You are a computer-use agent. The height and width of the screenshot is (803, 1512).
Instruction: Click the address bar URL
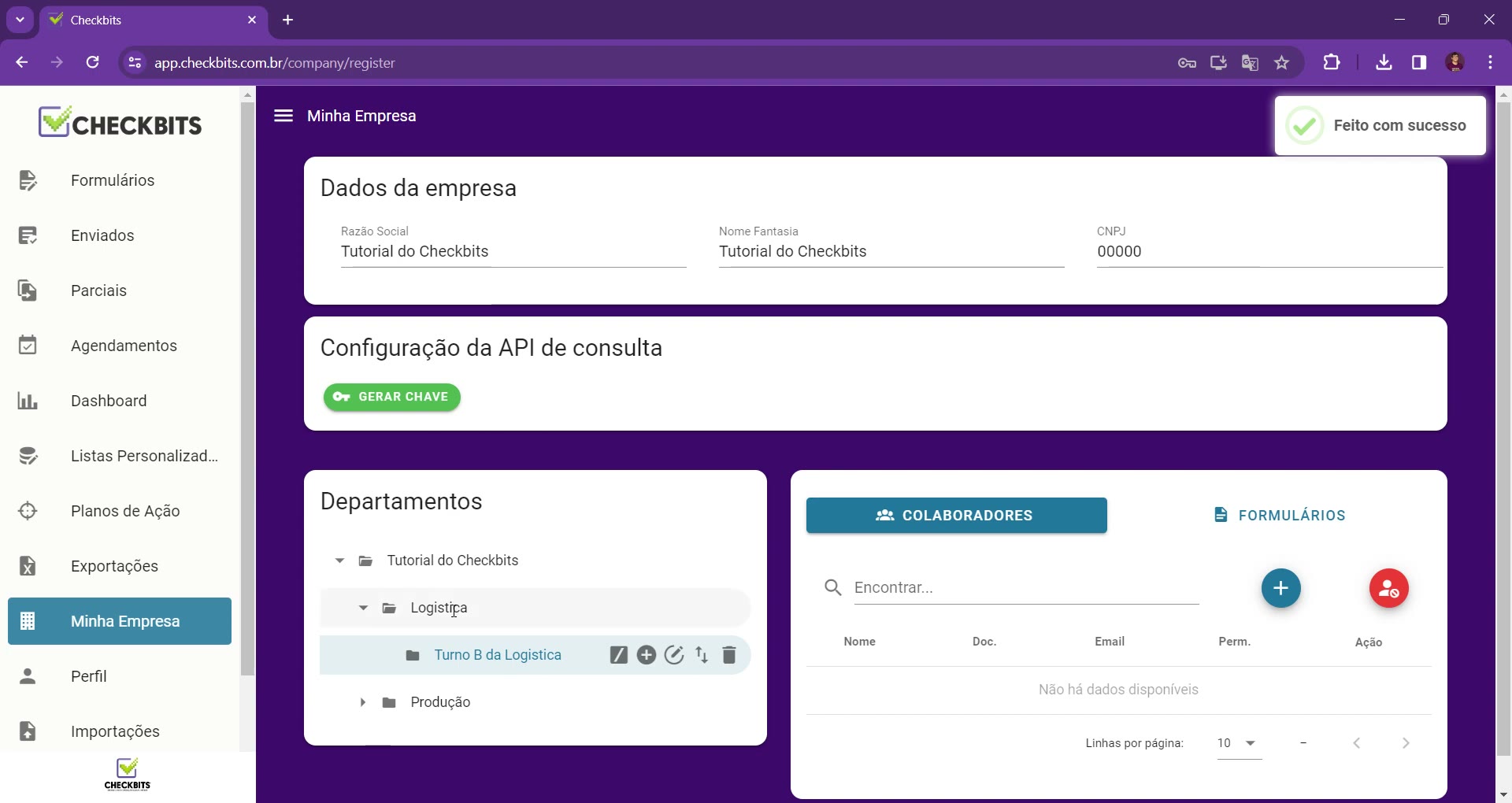coord(275,63)
